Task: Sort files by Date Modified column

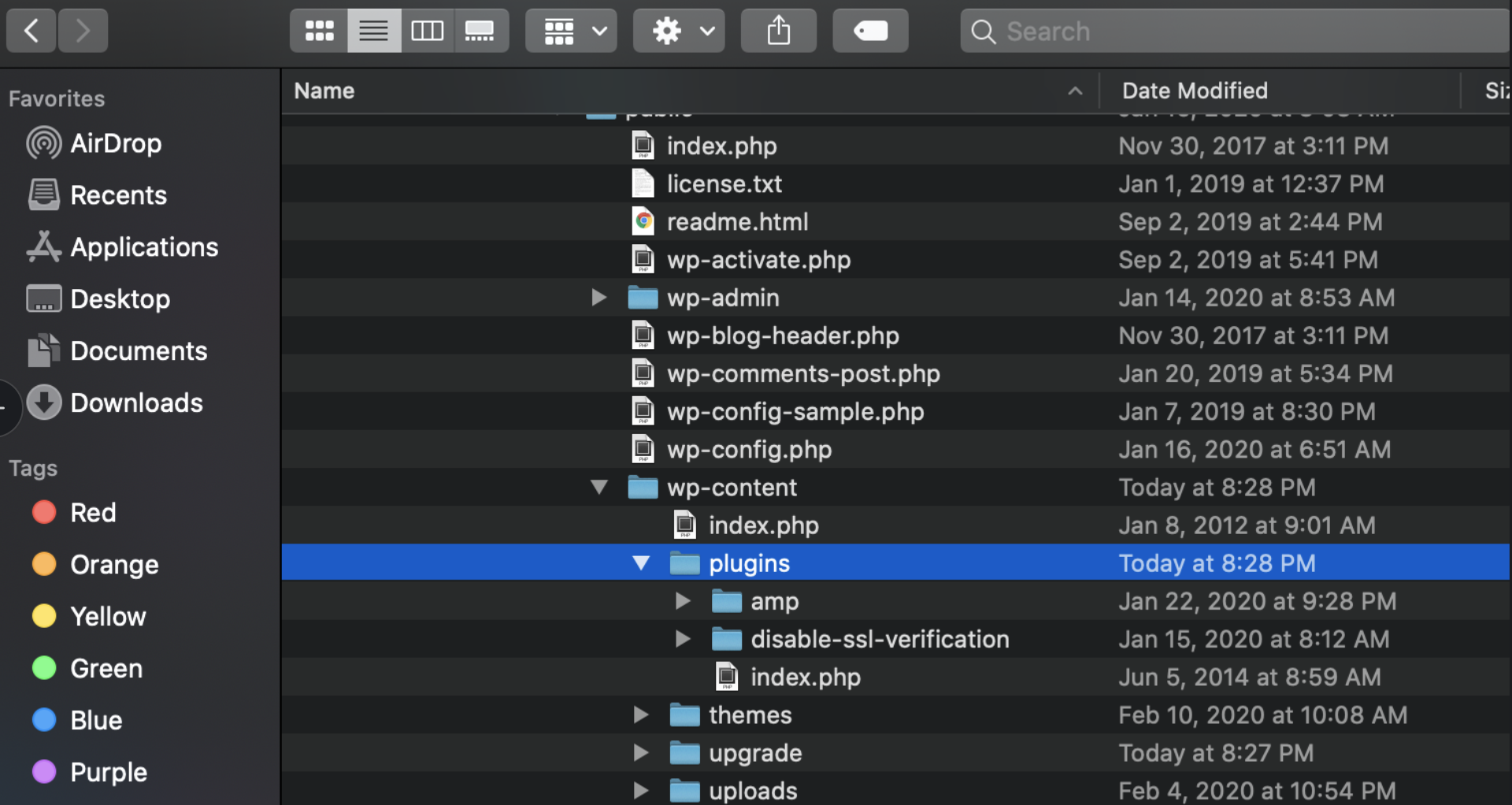Action: [x=1194, y=91]
